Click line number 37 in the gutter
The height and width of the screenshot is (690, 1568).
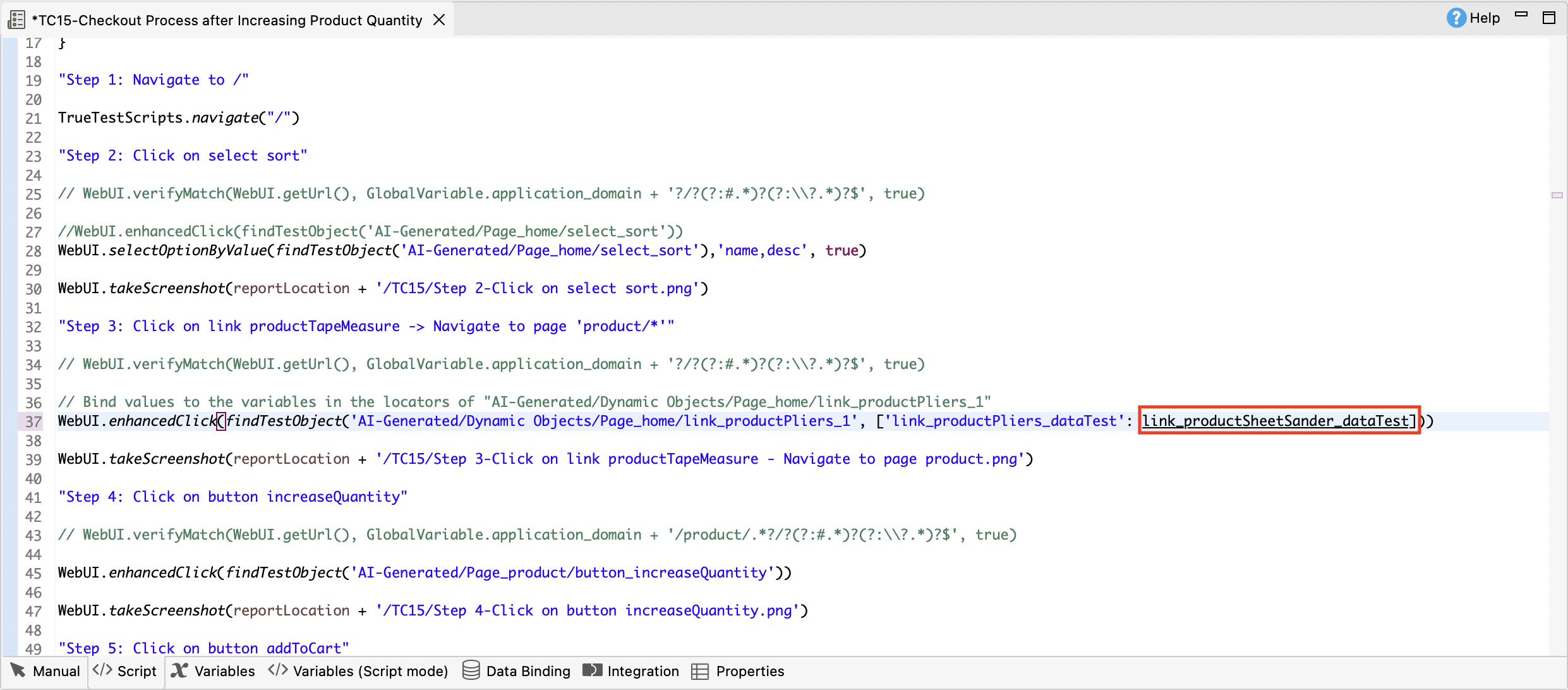(33, 421)
